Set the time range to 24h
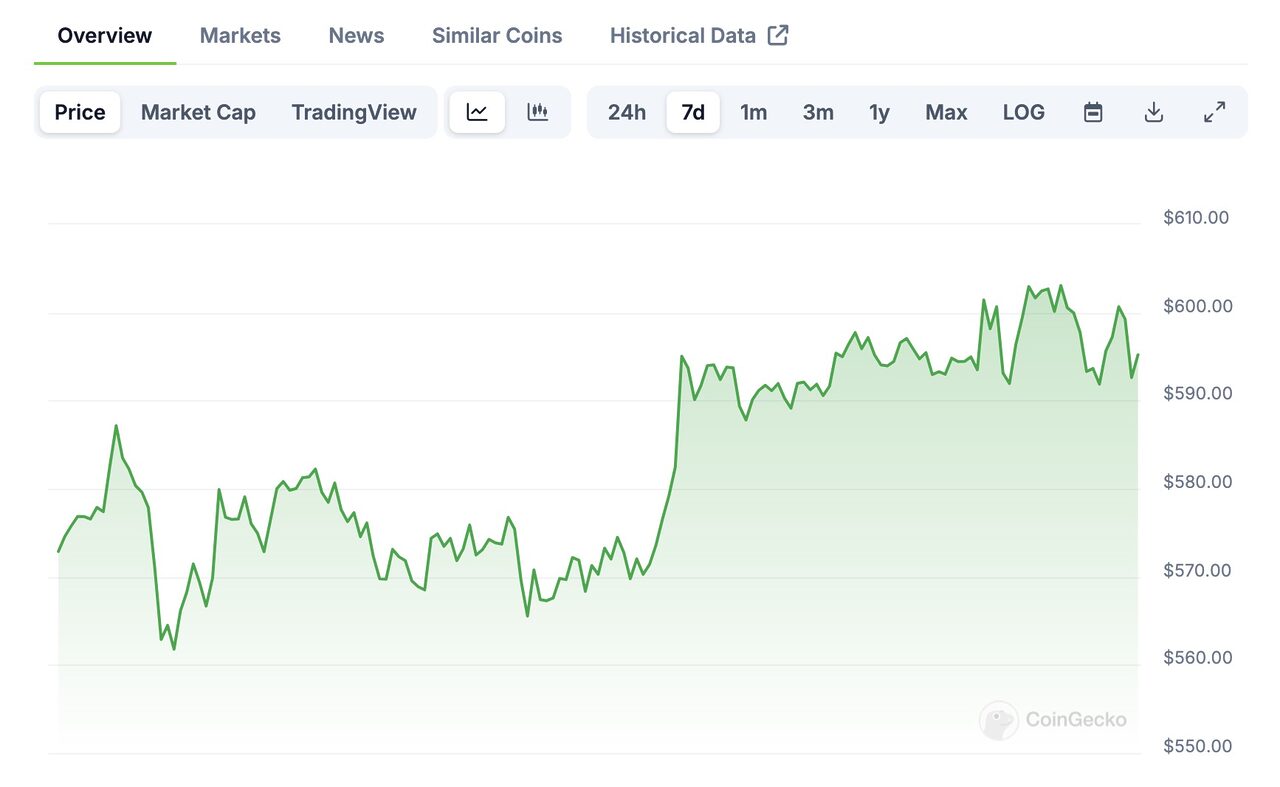Screen dimensions: 1280x787 click(627, 112)
